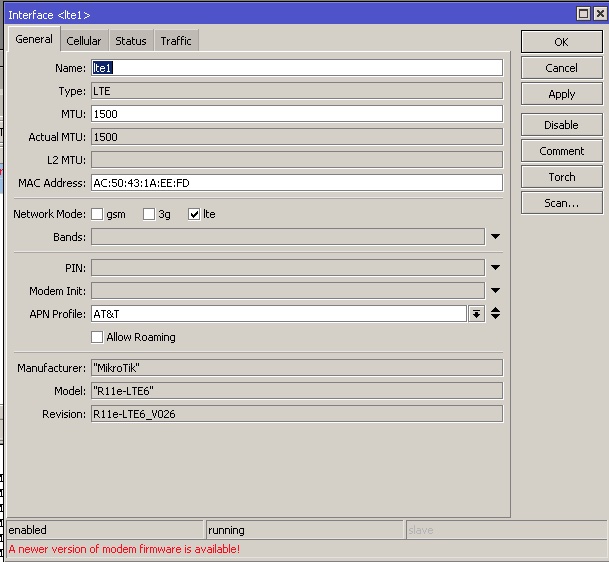
Task: Enable the gsm network mode checkbox
Action: (x=97, y=214)
